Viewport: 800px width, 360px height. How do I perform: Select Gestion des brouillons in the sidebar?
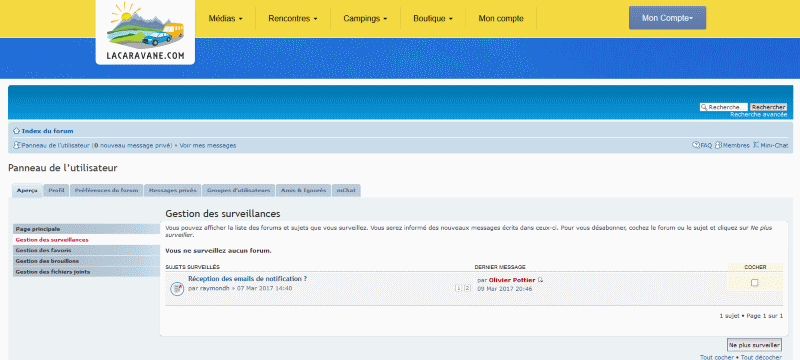point(86,261)
